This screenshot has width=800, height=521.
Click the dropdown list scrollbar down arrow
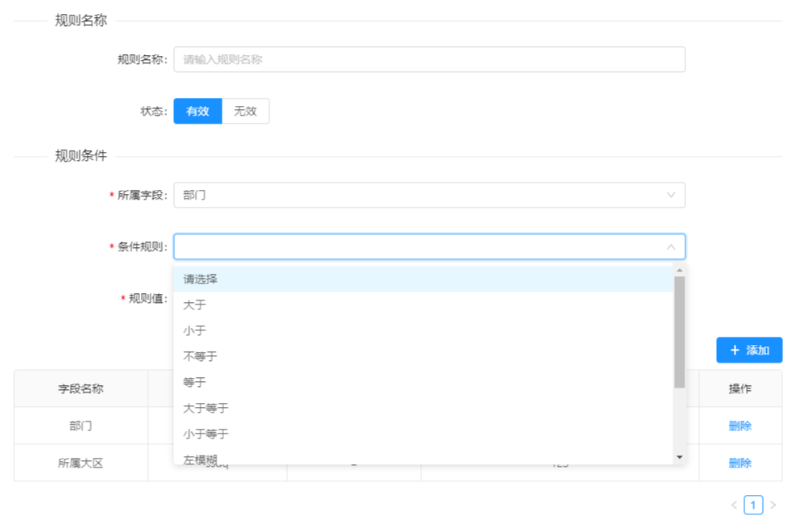679,457
